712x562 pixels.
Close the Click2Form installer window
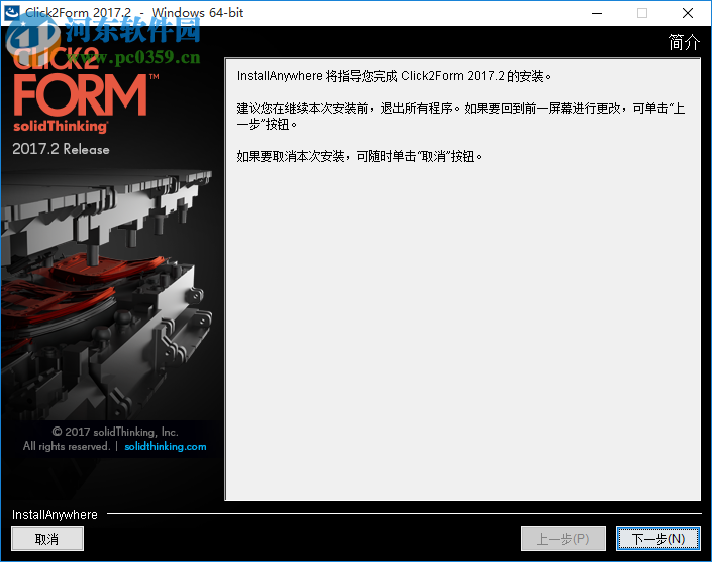(687, 13)
